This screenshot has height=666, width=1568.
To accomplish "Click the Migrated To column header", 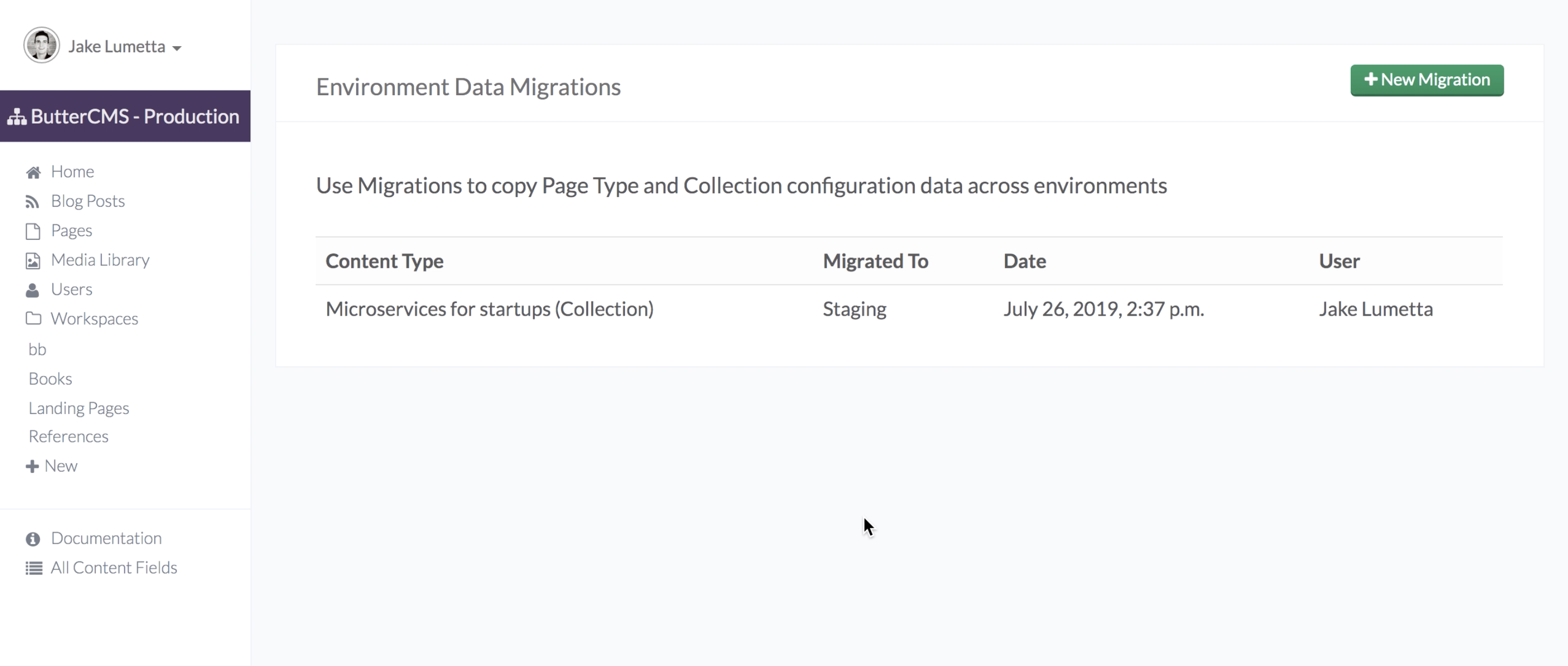I will coord(875,261).
